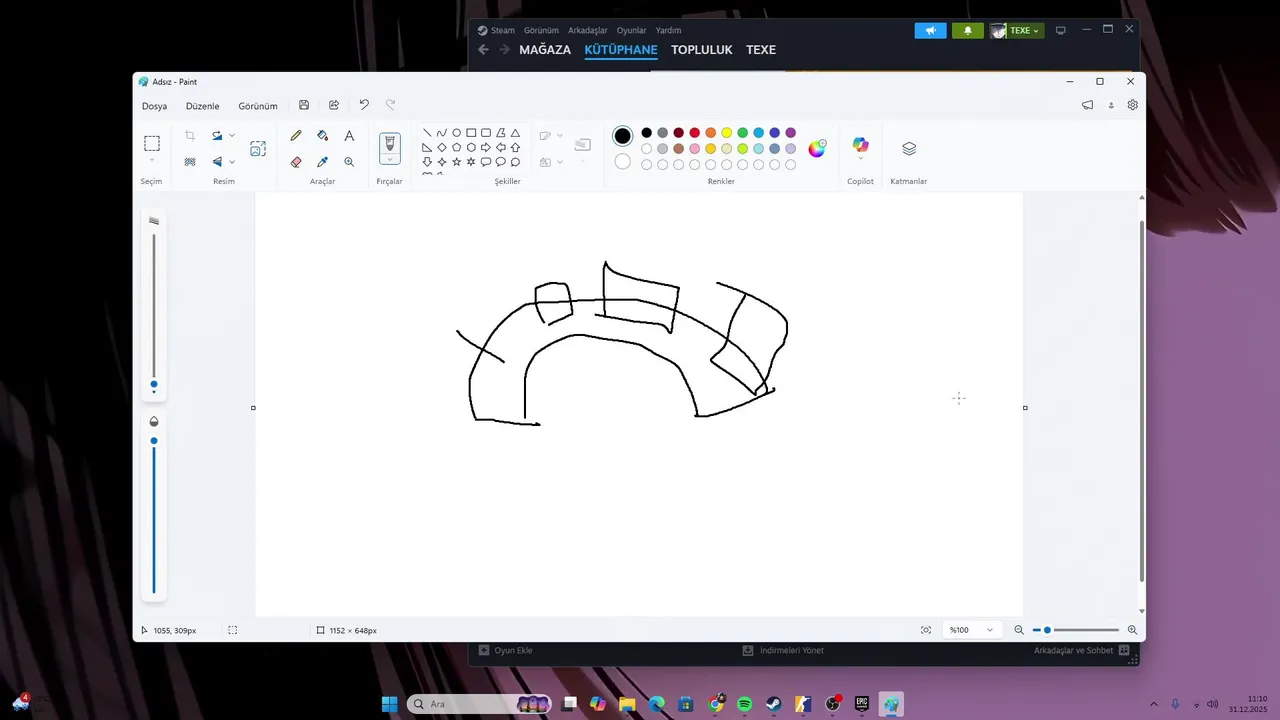Open Paint settings gear
The height and width of the screenshot is (720, 1280).
coord(1133,105)
